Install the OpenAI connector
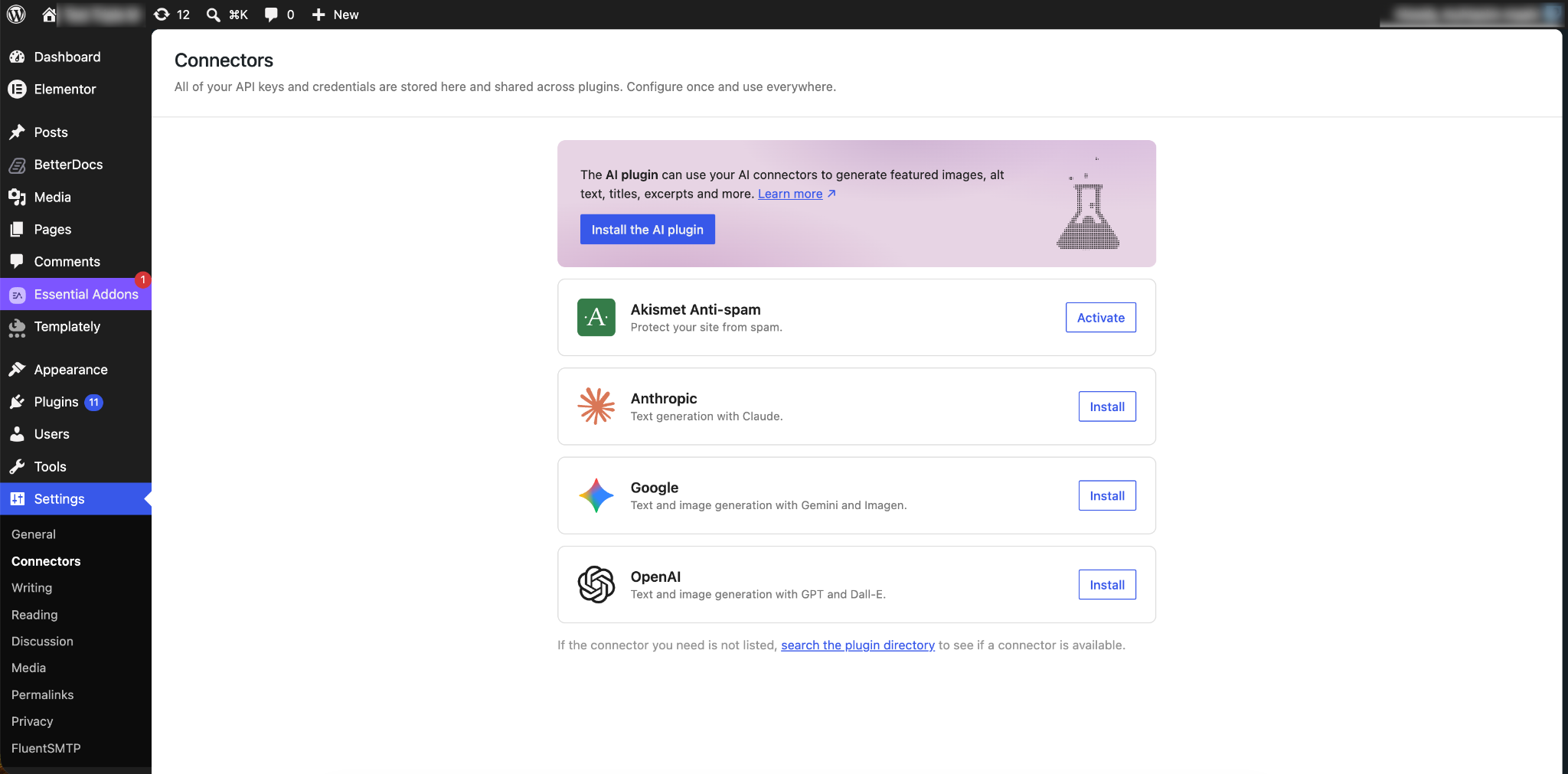The height and width of the screenshot is (774, 1568). 1107,585
